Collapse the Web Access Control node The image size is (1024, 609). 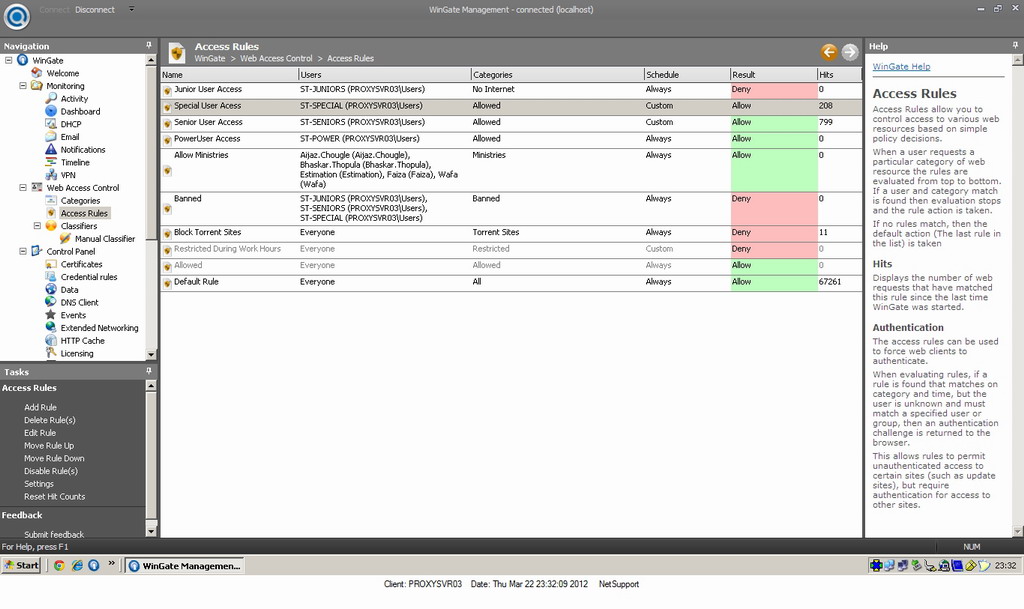tap(23, 187)
